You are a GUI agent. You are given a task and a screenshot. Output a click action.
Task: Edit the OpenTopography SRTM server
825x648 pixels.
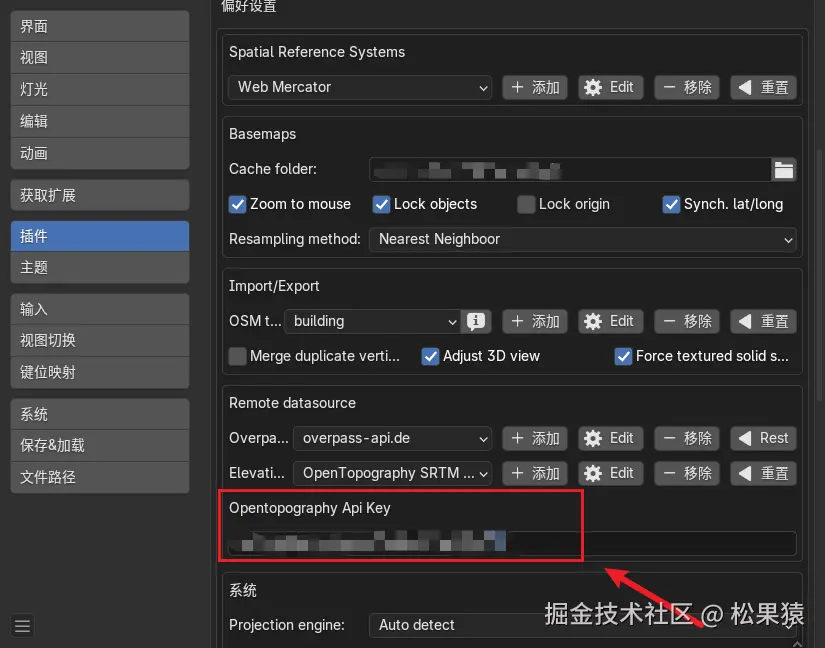click(x=610, y=473)
